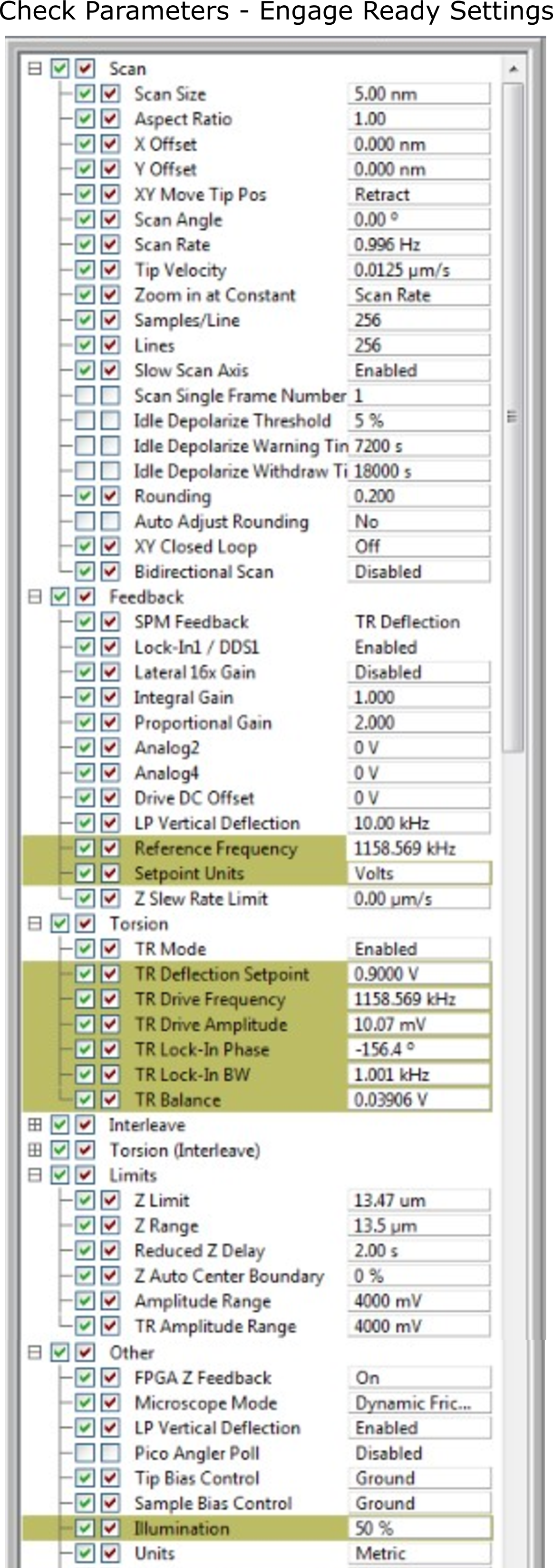Open the Setpoint Units dropdown

(418, 874)
